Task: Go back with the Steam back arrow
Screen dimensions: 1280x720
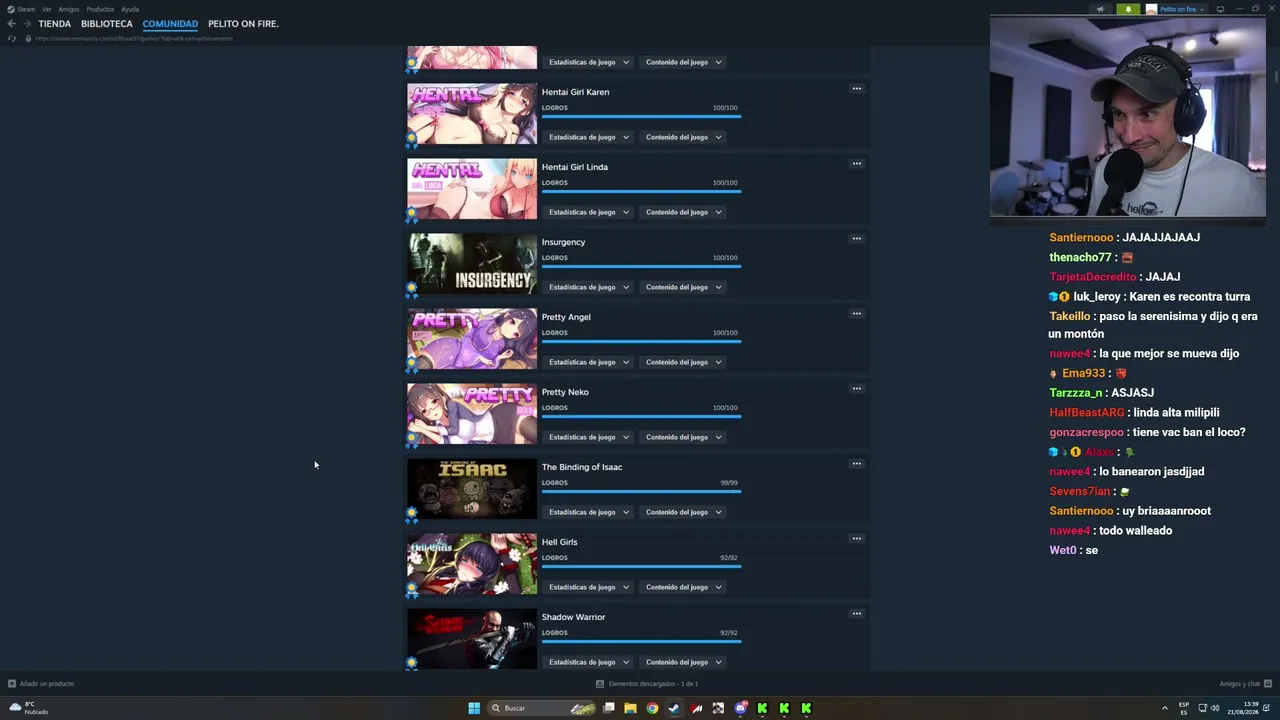Action: pos(11,24)
